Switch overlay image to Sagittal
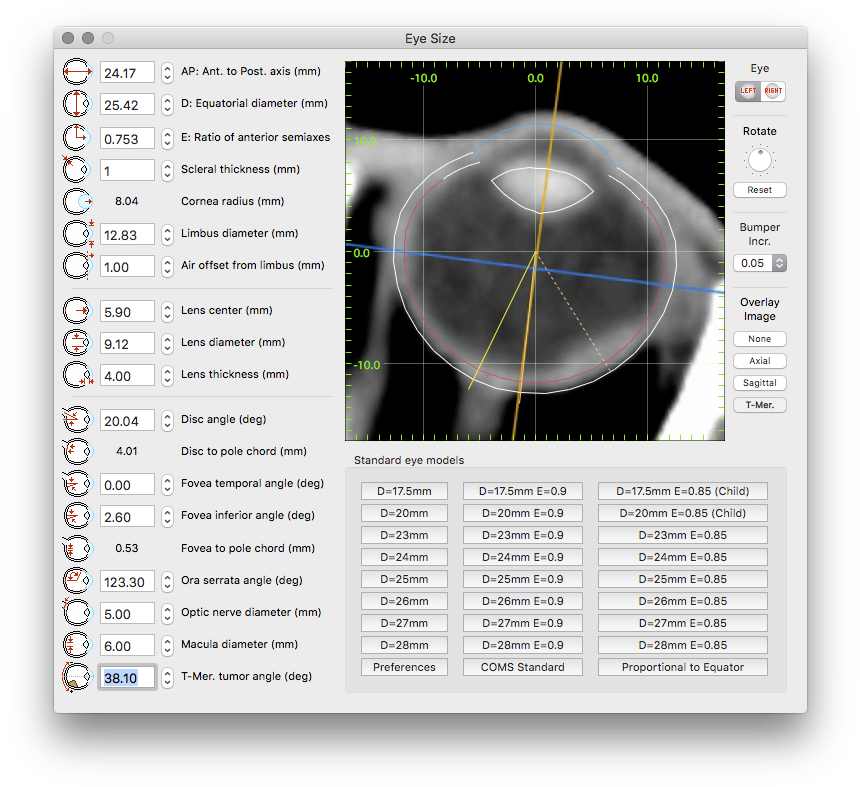Image resolution: width=860 pixels, height=787 pixels. point(759,382)
